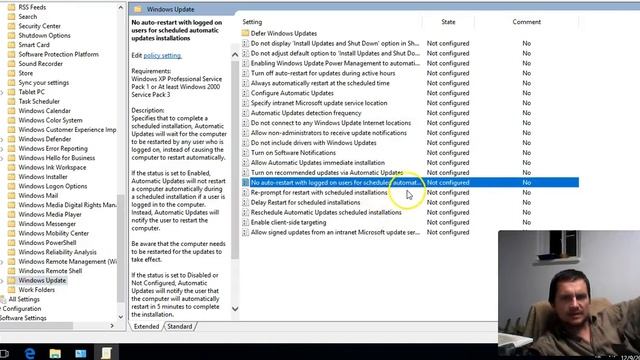Select Sync your settings in tree

(43, 83)
